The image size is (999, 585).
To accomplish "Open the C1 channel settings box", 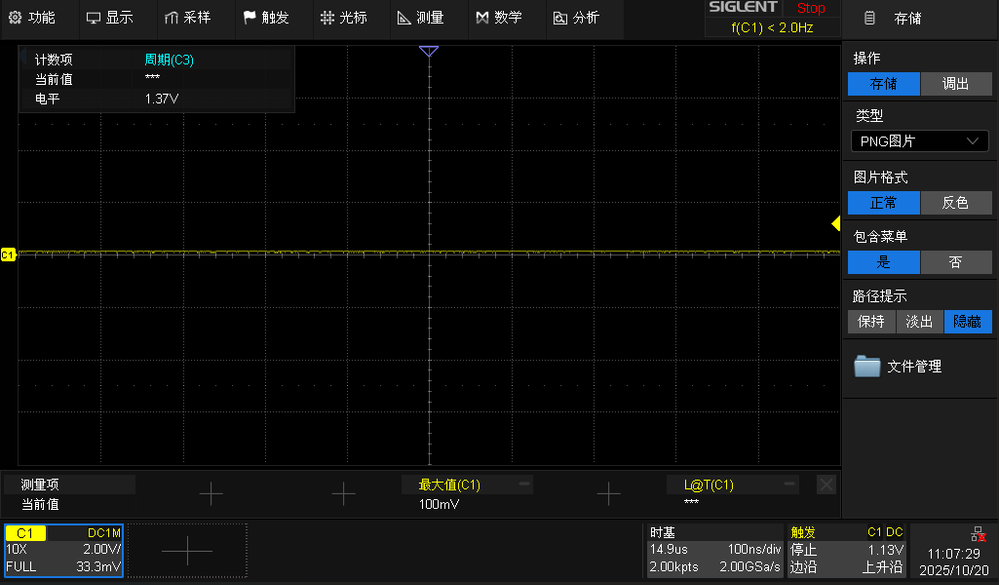I will click(x=63, y=551).
